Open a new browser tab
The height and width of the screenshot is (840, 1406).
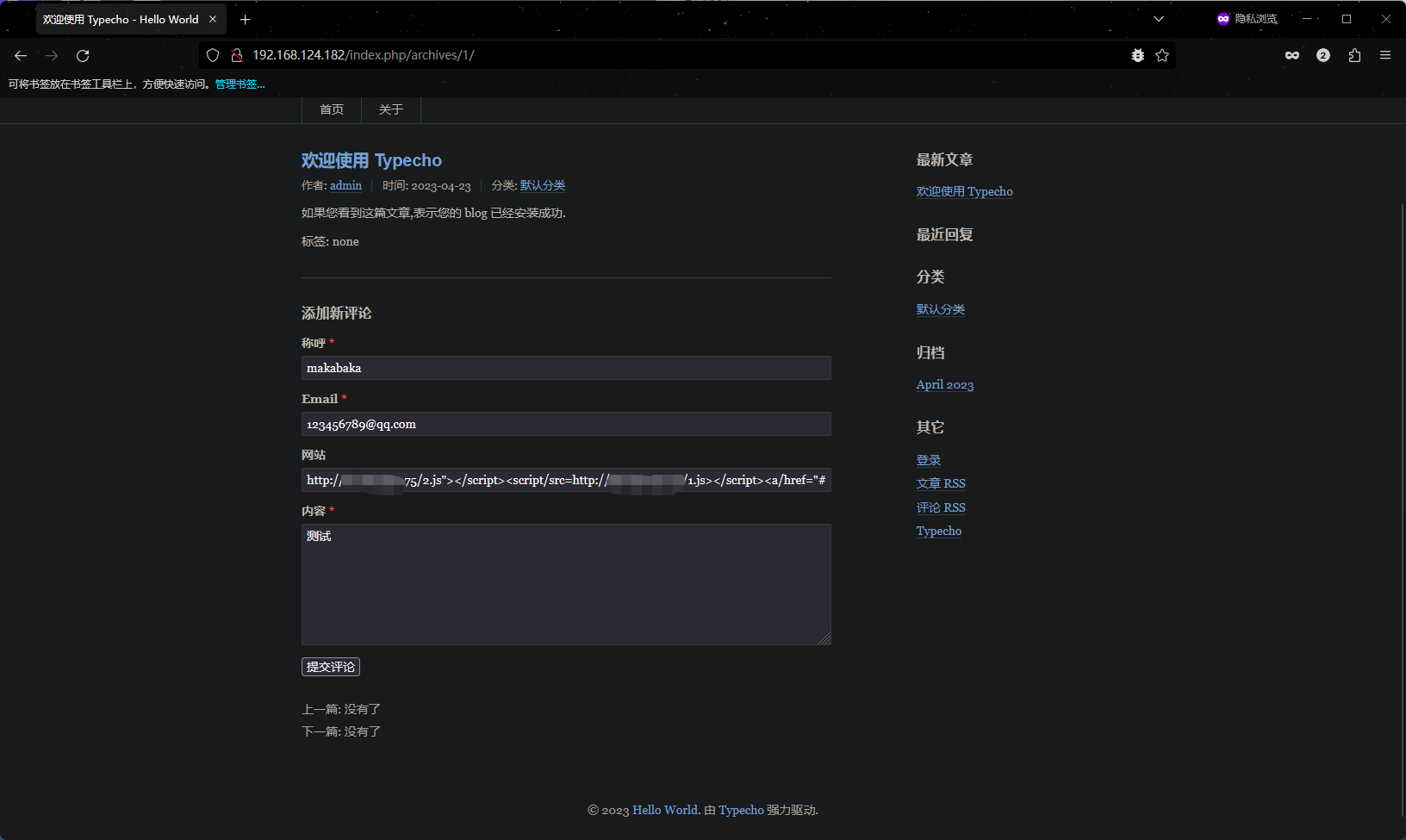click(246, 19)
